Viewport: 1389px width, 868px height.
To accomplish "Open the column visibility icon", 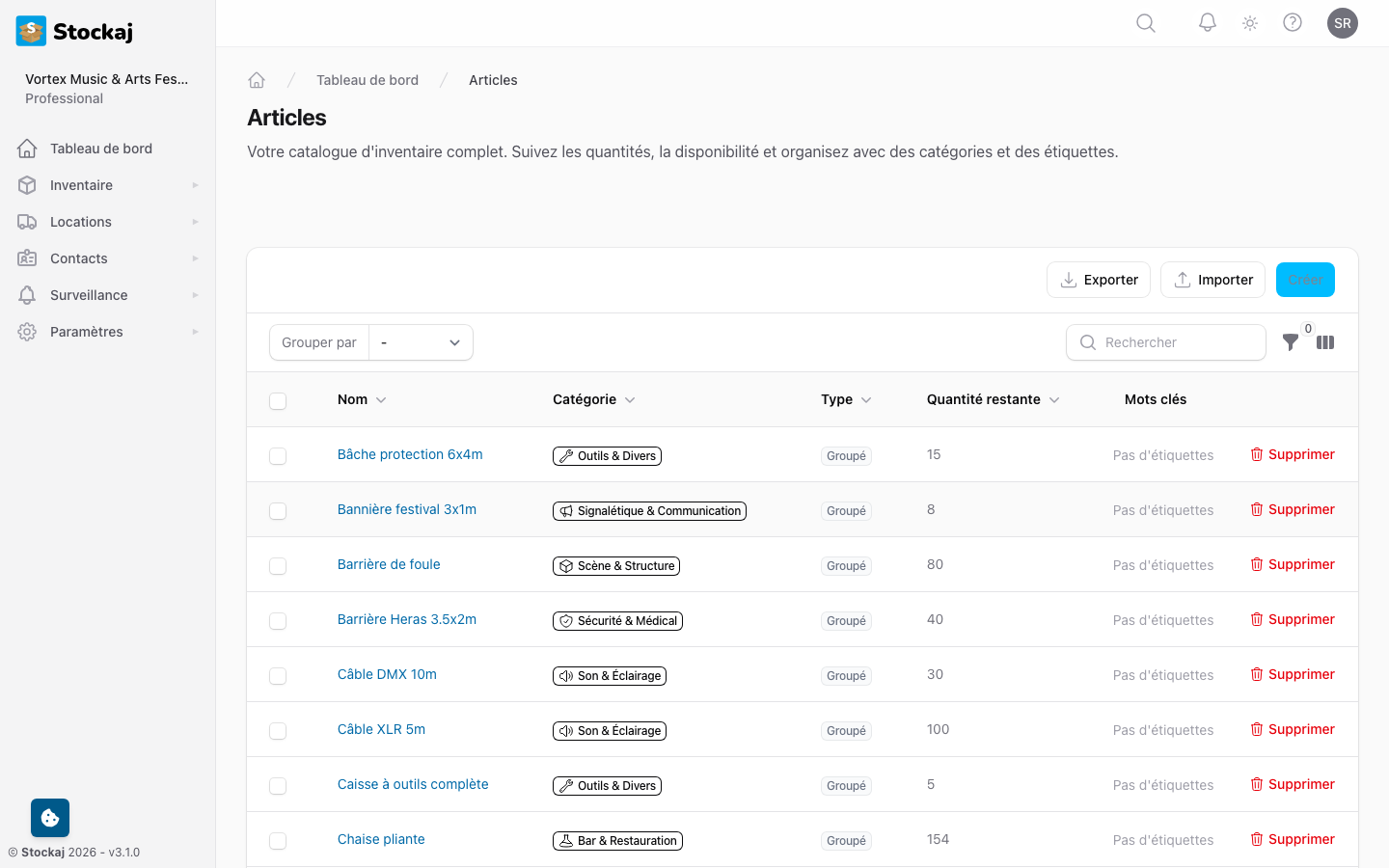I will 1325,342.
